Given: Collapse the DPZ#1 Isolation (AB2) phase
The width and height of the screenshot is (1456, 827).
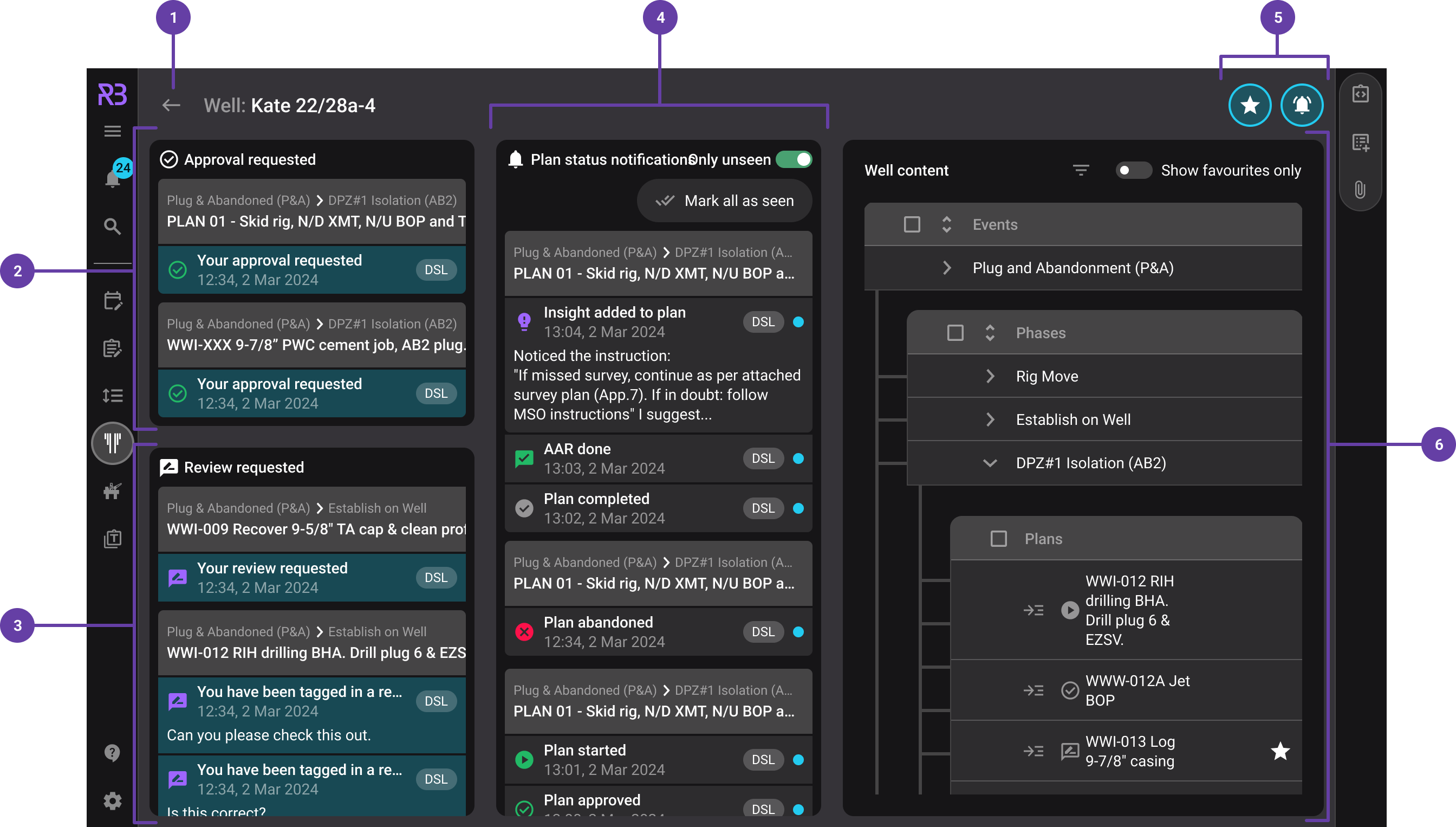Looking at the screenshot, I should 991,463.
